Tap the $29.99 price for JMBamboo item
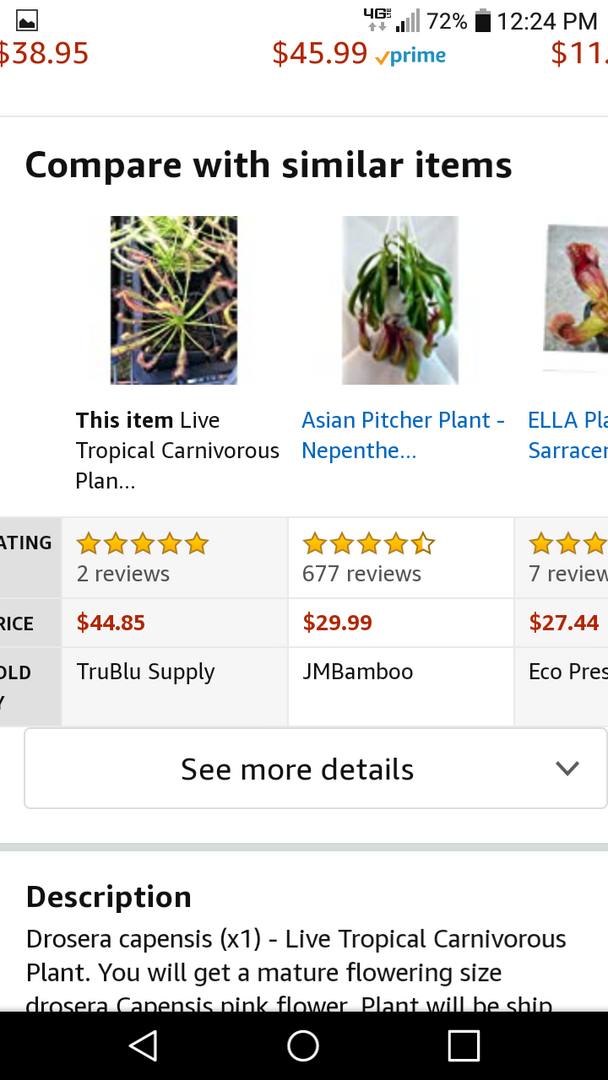Image resolution: width=608 pixels, height=1080 pixels. [x=337, y=623]
